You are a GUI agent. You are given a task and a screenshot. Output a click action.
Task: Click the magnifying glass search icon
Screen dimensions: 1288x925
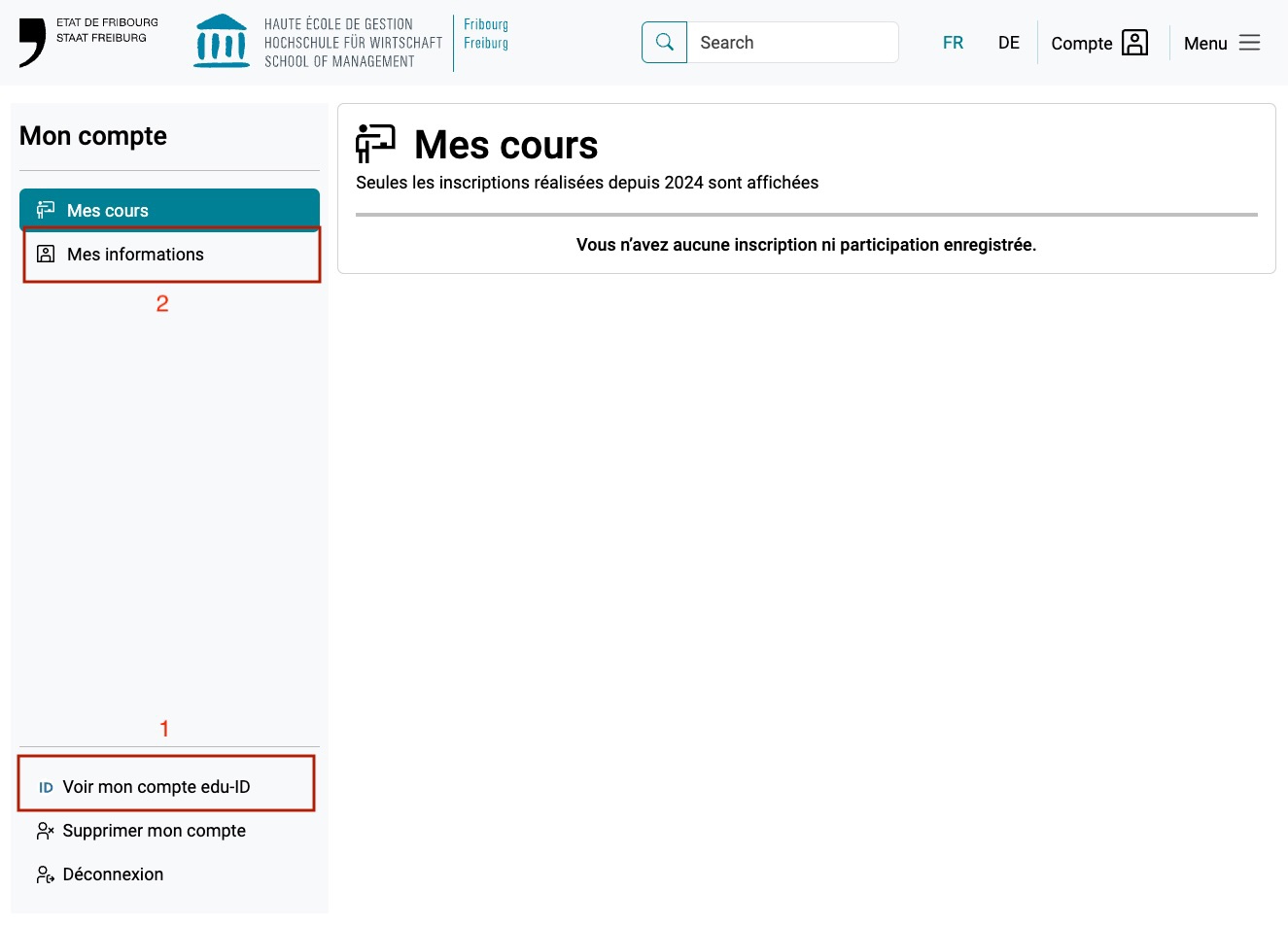pyautogui.click(x=665, y=43)
